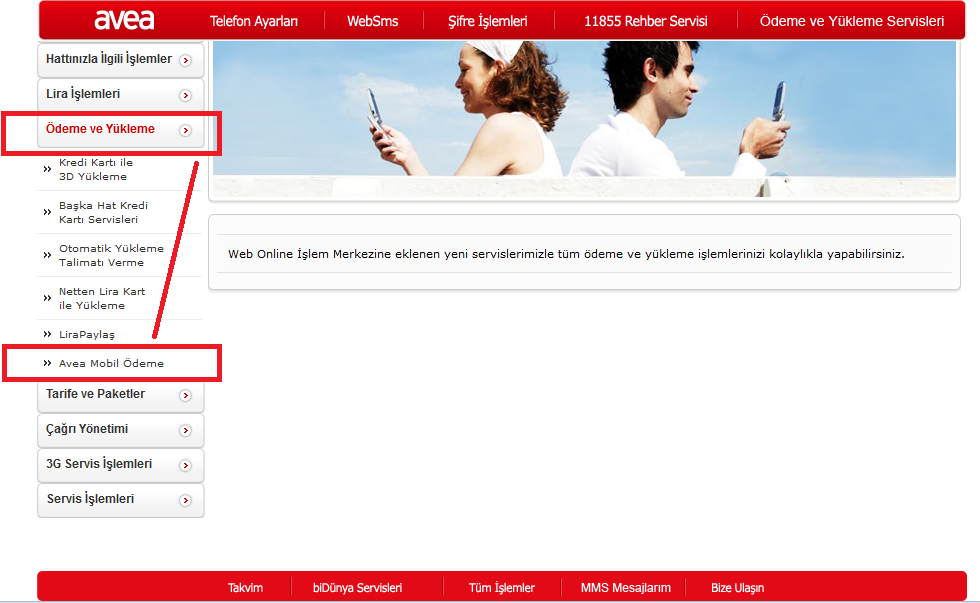This screenshot has height=603, width=980.
Task: Choose Otomatik Yükleme Talimatı Verme
Action: pos(111,256)
